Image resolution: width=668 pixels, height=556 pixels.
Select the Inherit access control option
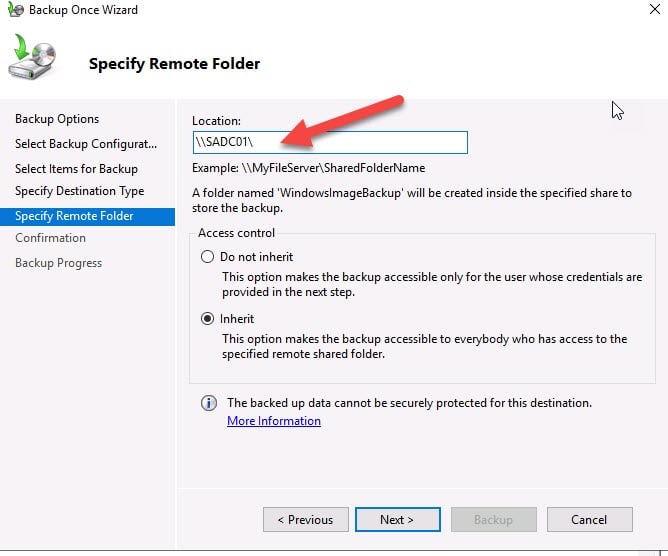click(208, 319)
